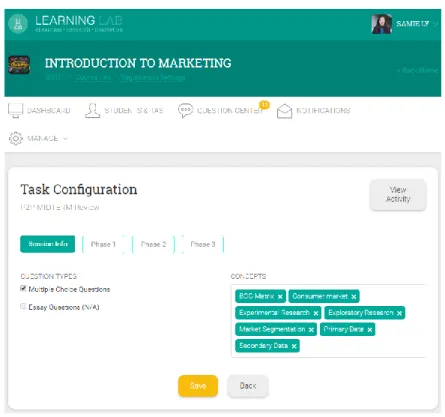Click the Students & TAs person icon

pos(92,110)
